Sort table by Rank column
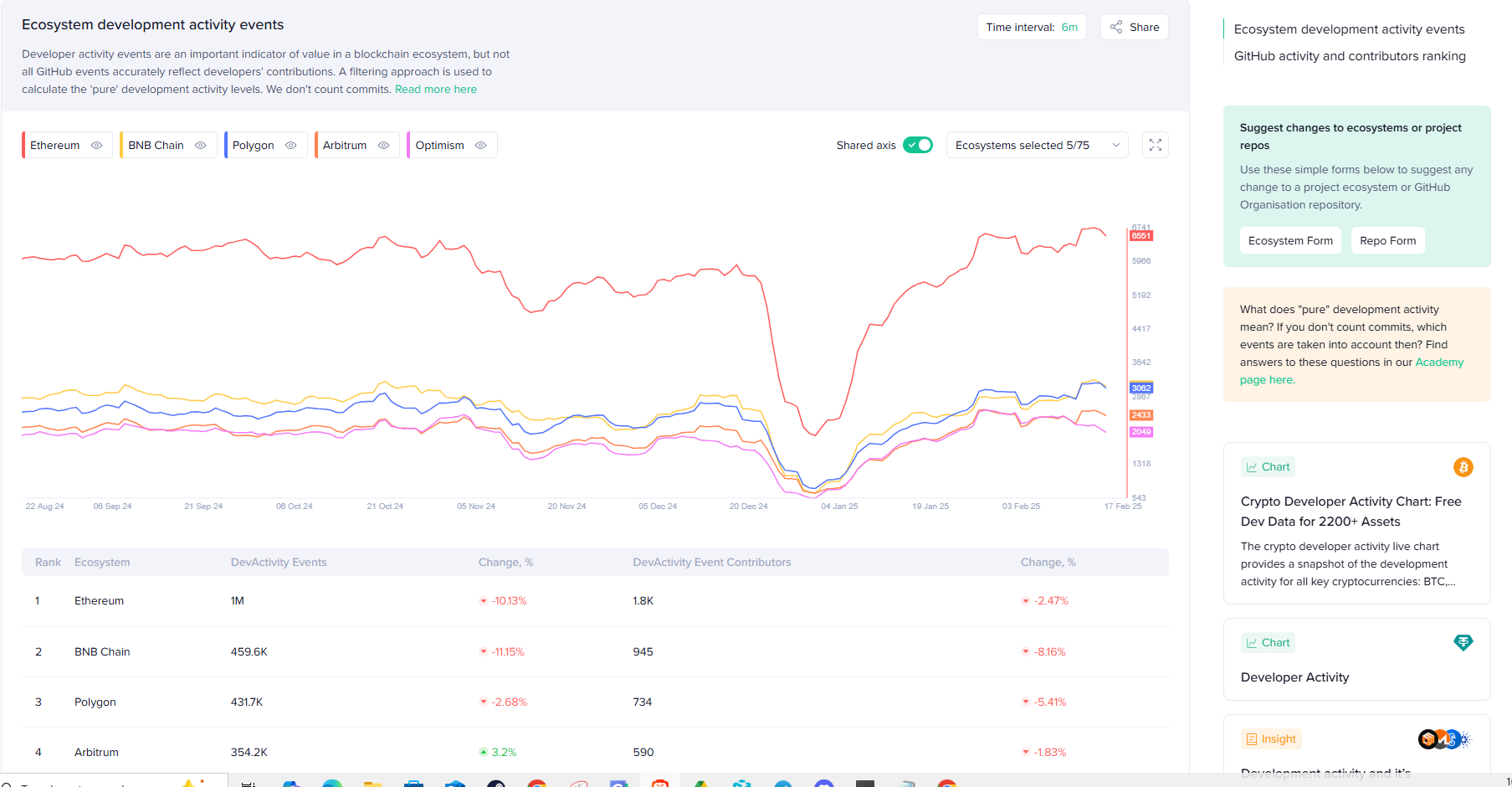 click(x=48, y=563)
